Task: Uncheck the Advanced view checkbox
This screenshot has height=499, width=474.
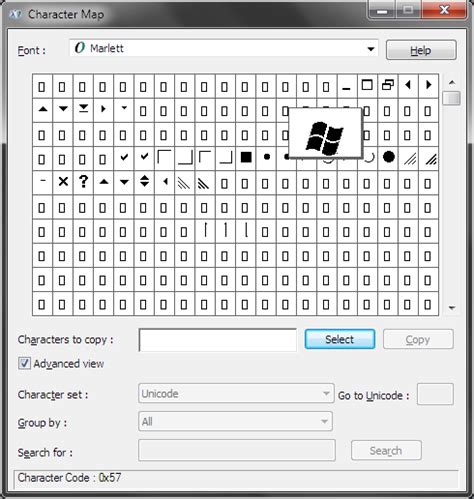Action: 24,363
